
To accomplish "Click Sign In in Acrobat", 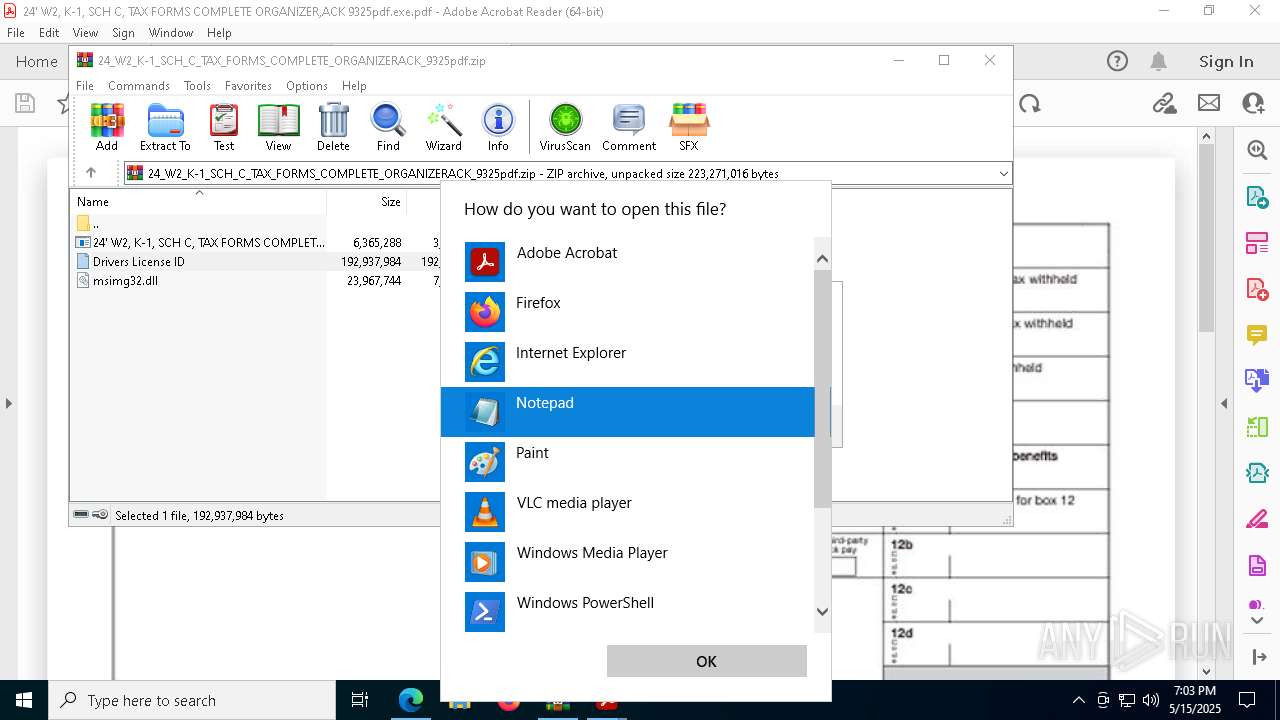I will 1226,61.
